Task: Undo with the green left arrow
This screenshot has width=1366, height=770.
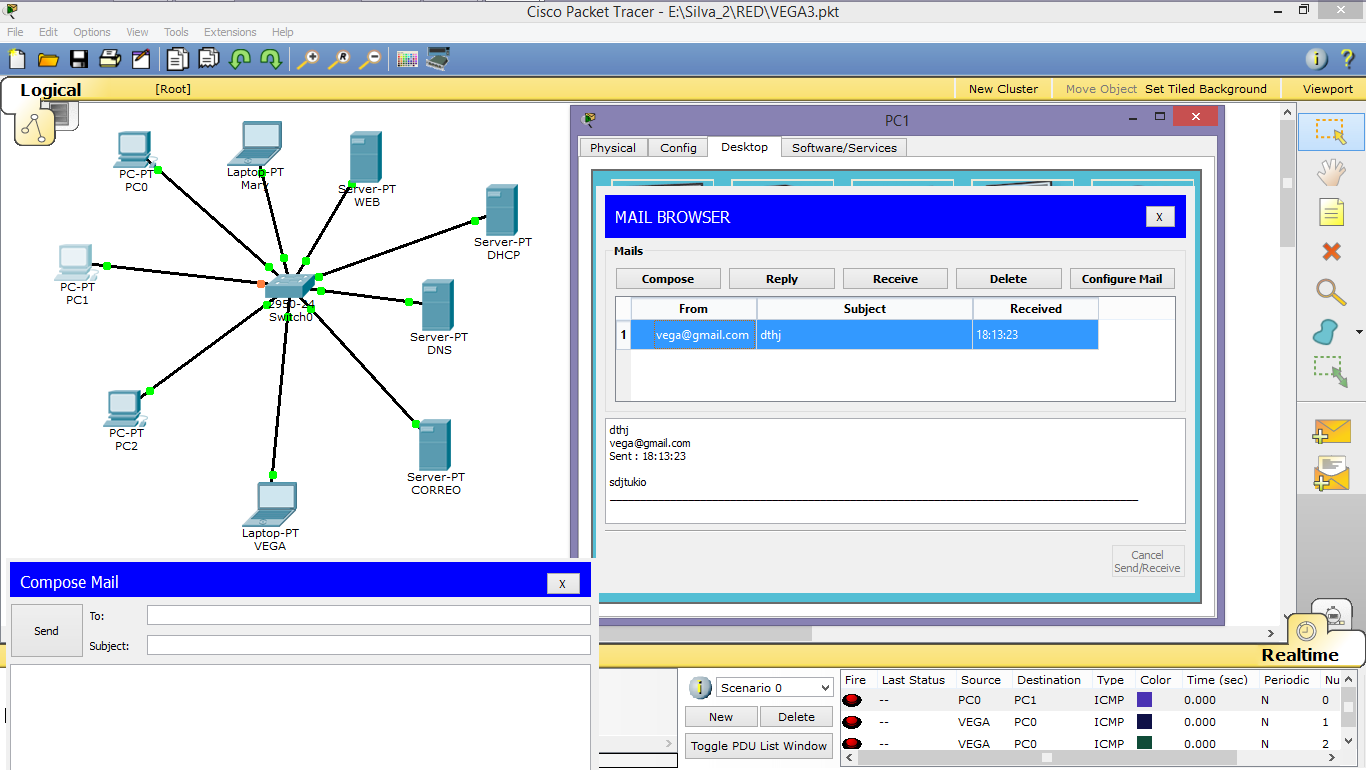Action: pyautogui.click(x=240, y=59)
